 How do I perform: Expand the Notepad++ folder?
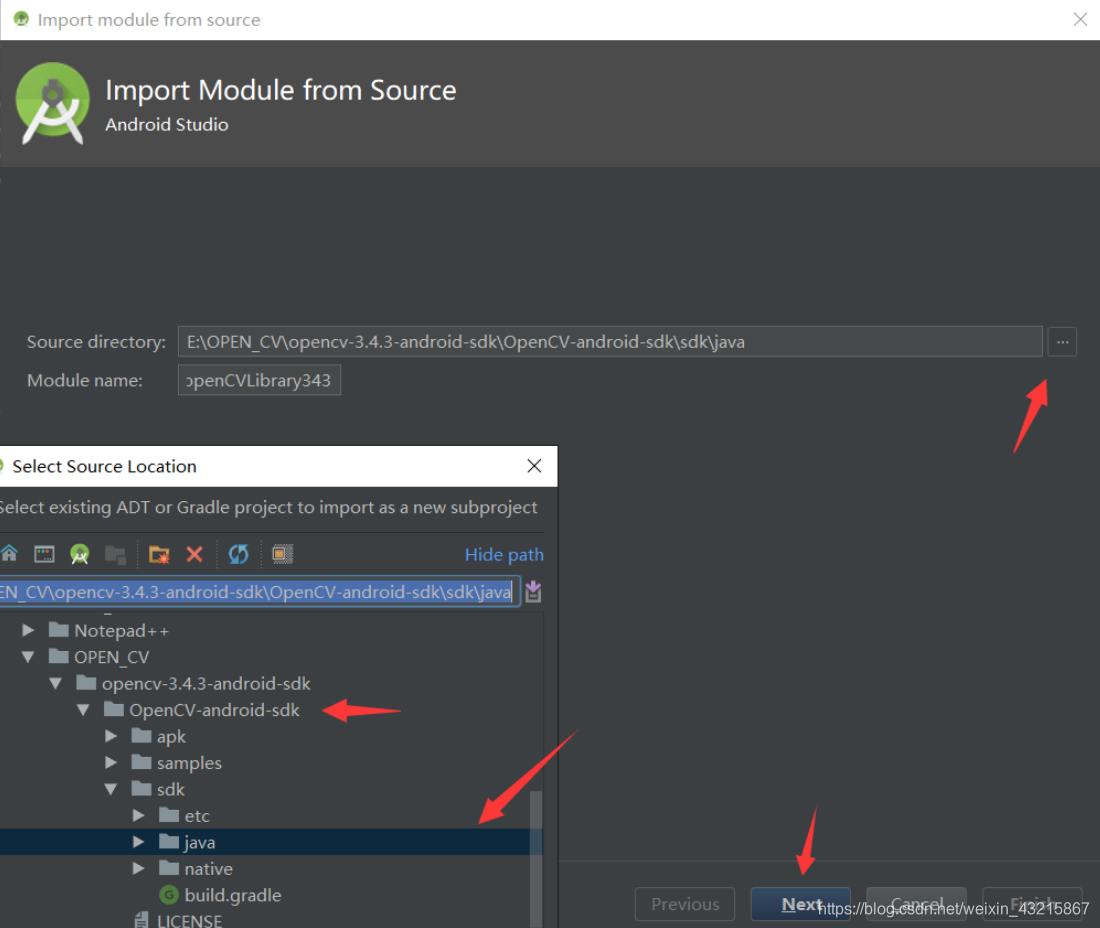point(28,630)
